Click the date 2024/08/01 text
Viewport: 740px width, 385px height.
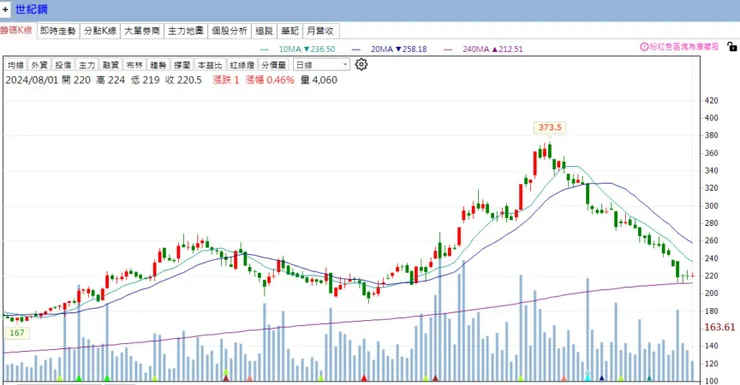[32, 80]
